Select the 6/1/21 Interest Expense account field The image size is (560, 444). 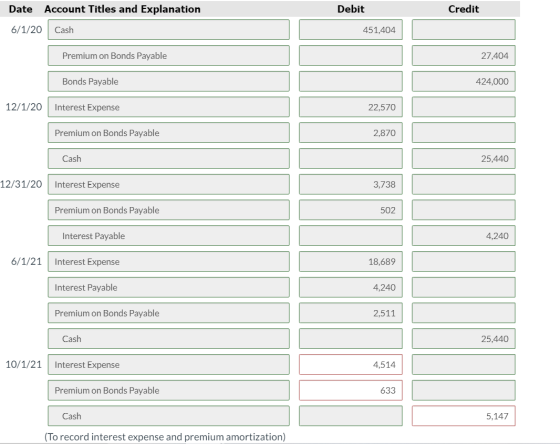[169, 261]
